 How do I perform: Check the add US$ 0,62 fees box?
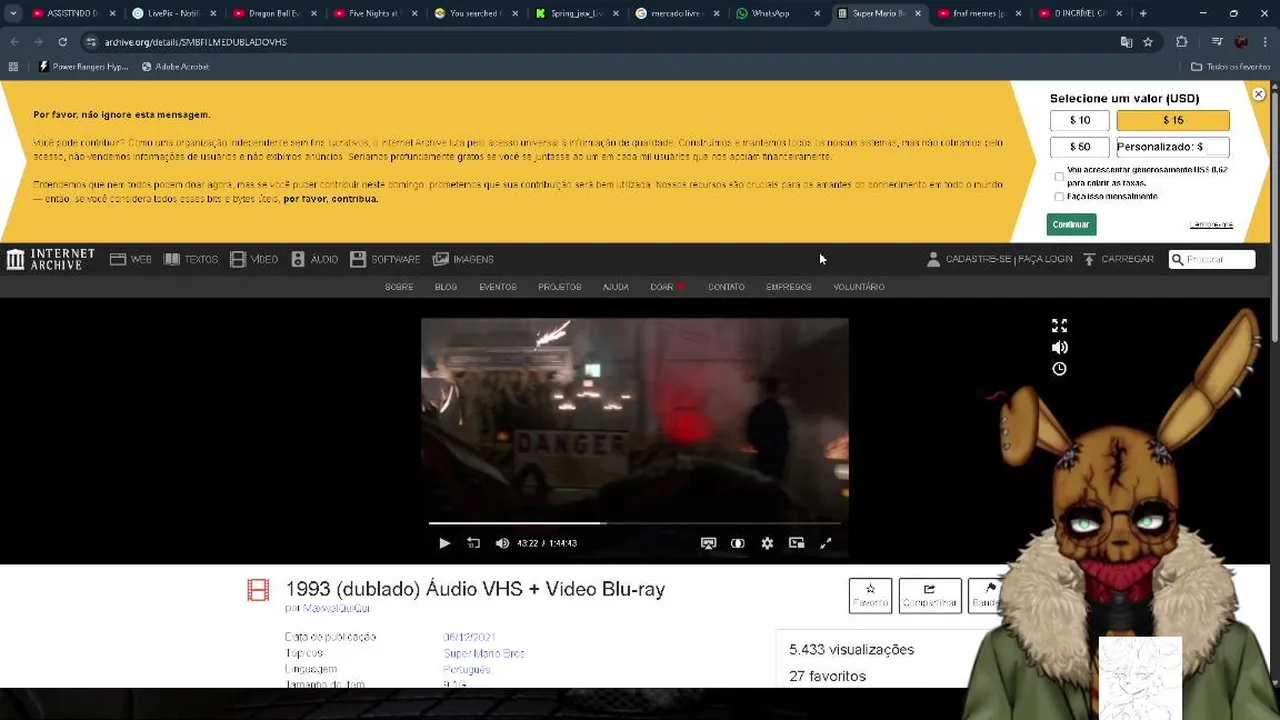(x=1059, y=177)
